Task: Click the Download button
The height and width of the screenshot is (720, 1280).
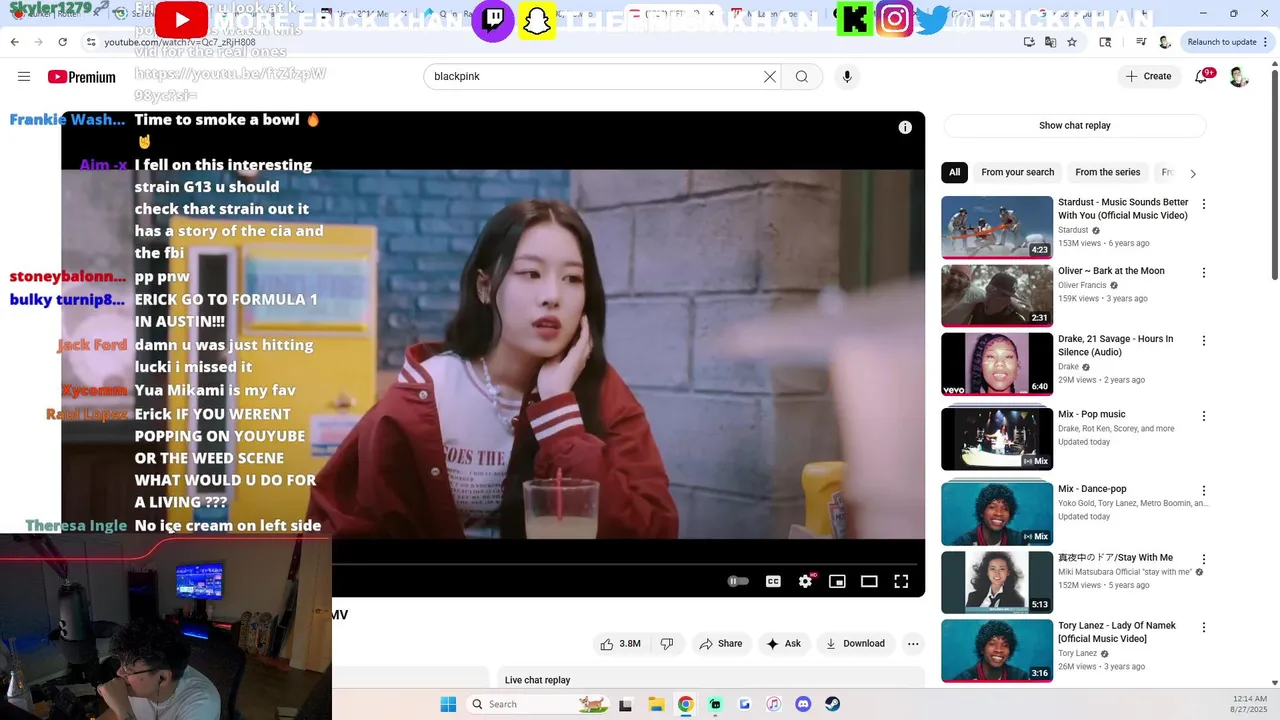Action: pyautogui.click(x=854, y=644)
